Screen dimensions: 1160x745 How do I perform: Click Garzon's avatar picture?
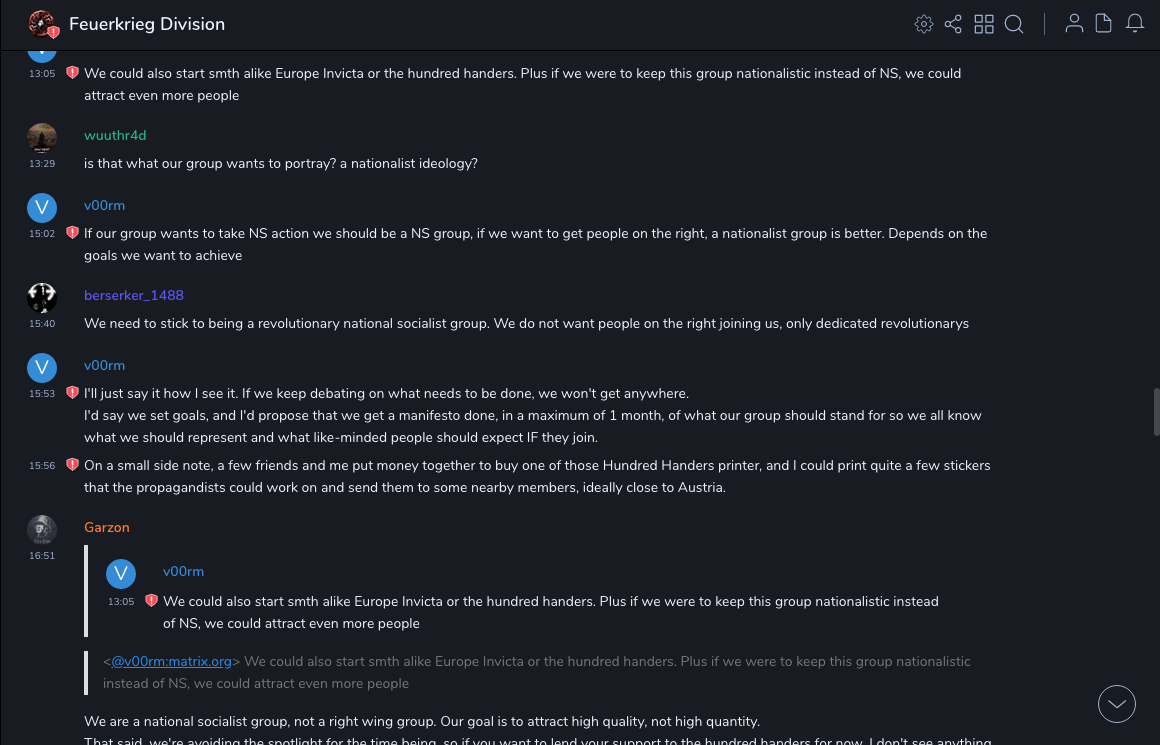click(x=42, y=529)
